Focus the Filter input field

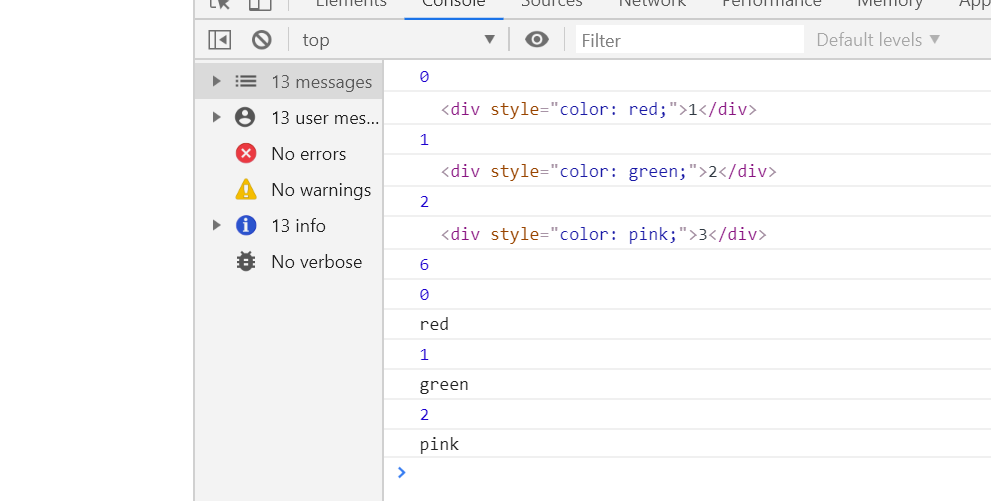(690, 40)
